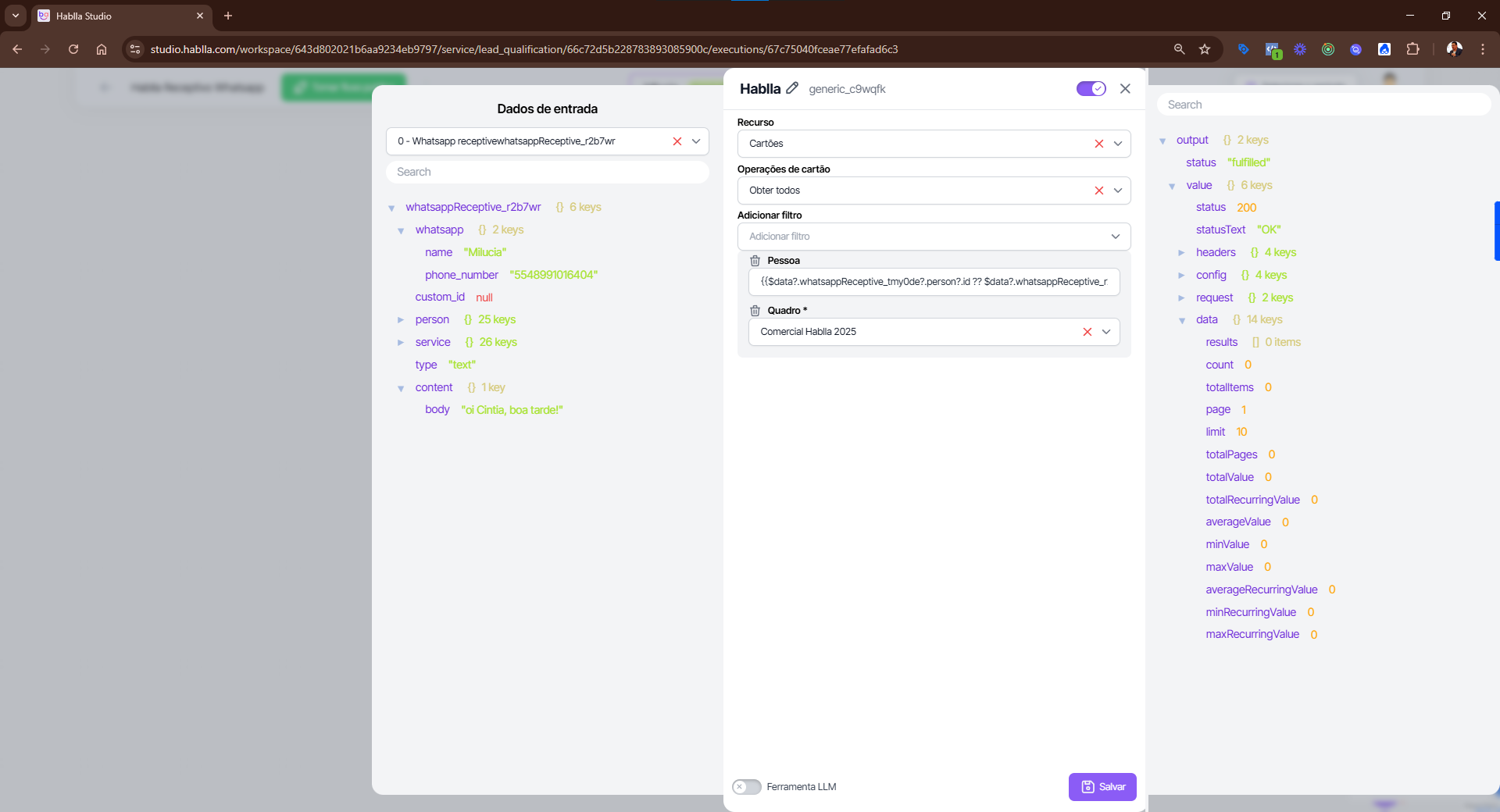Expand the person tree node
Screen dimensions: 1500x812
[x=401, y=320]
